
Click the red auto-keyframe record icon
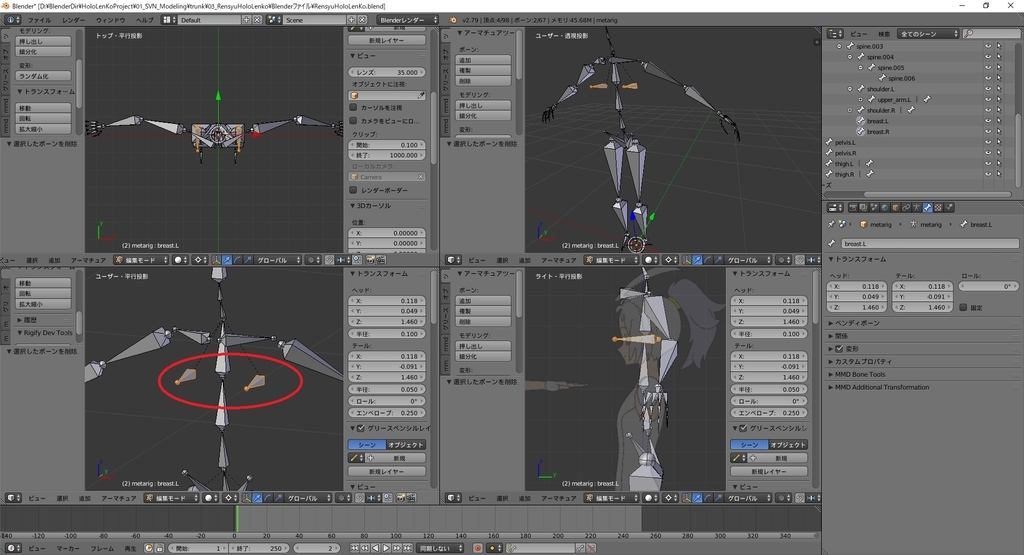click(478, 548)
